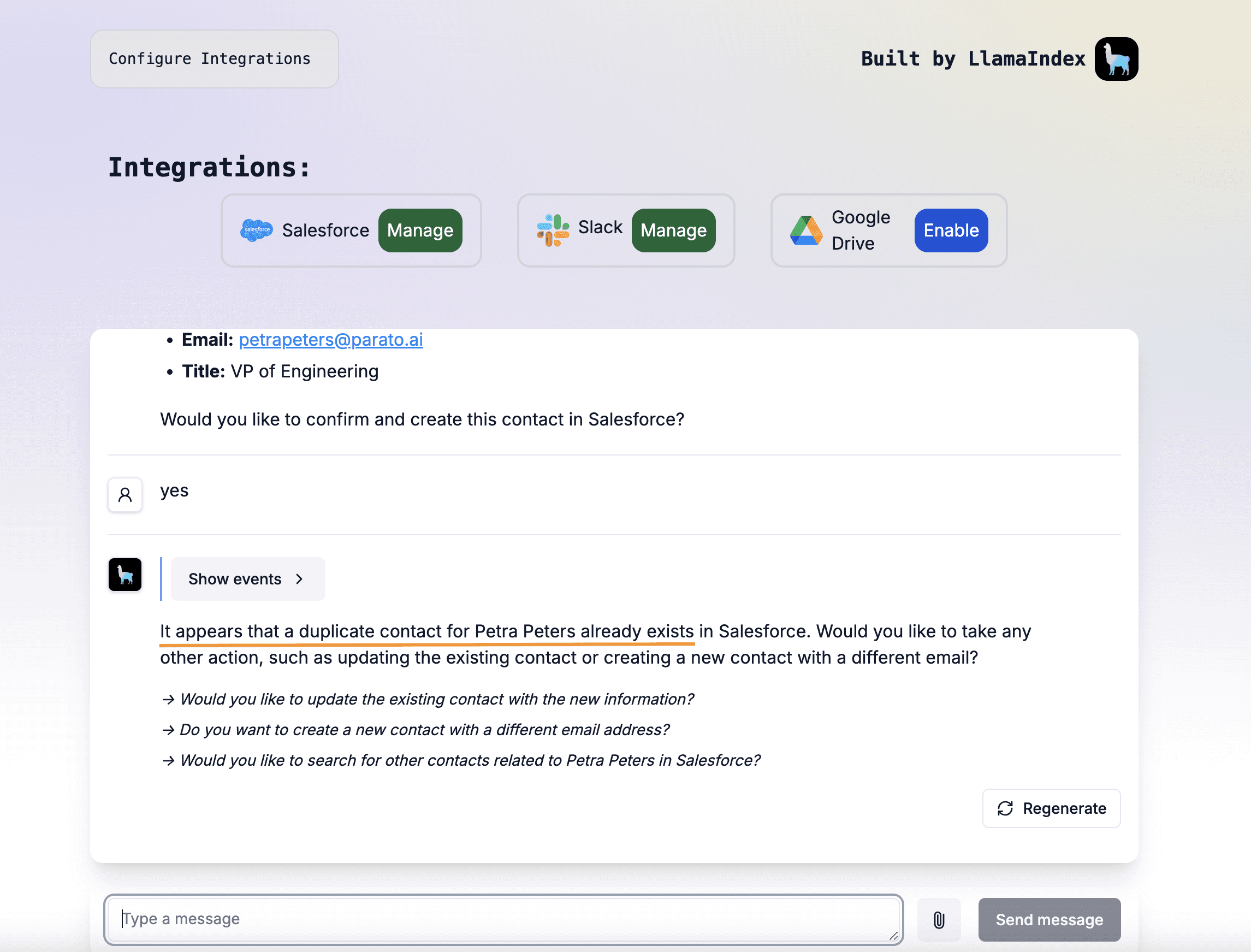Manage the Salesforce integration

coord(420,230)
